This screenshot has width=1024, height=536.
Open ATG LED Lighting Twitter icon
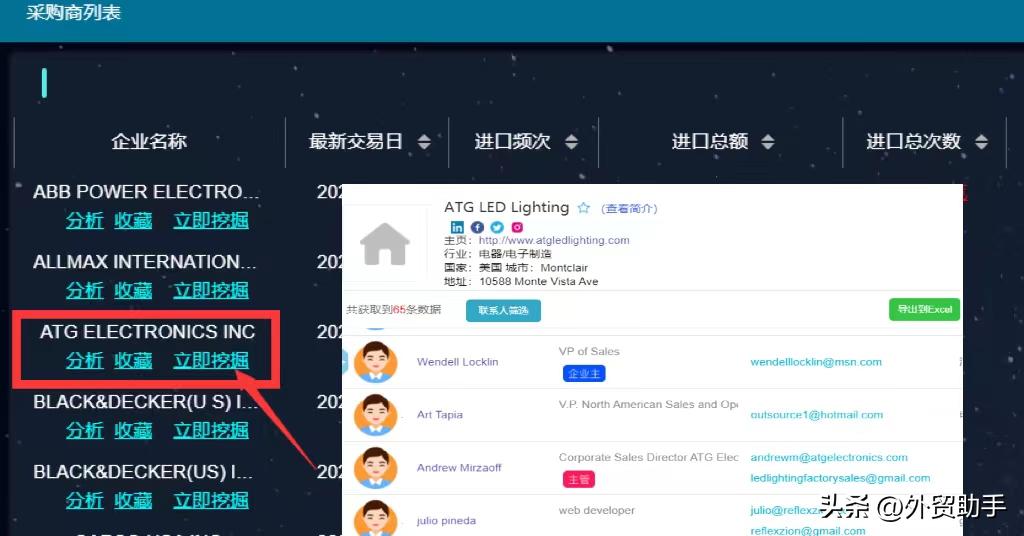pos(497,227)
